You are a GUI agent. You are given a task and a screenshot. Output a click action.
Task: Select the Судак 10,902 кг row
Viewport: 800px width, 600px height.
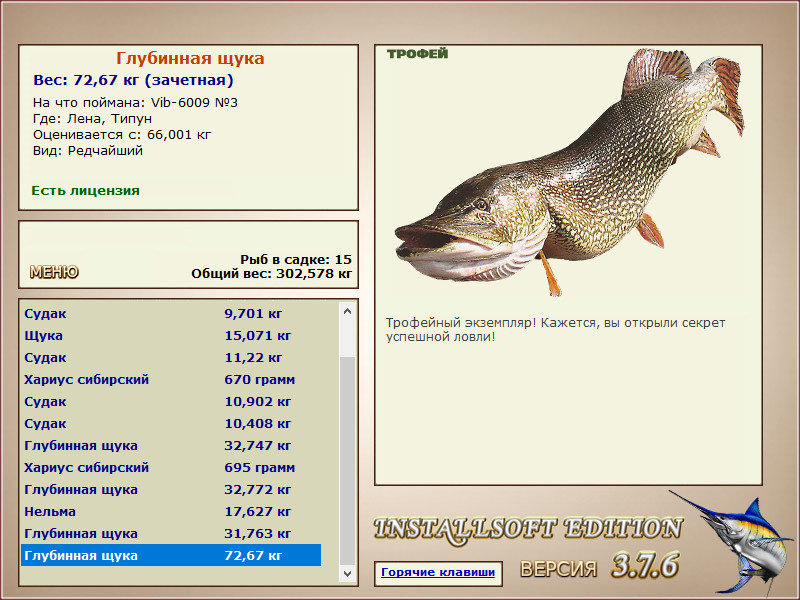pyautogui.click(x=171, y=401)
